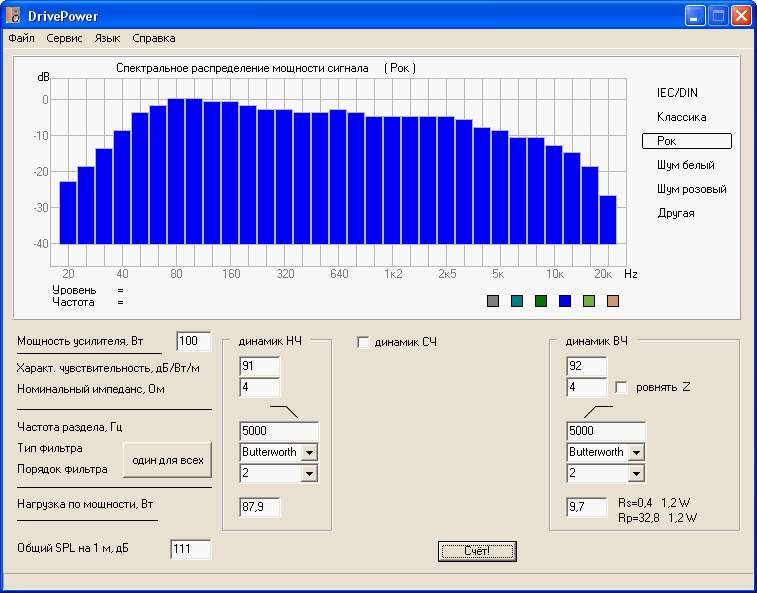Pick the light green color swatch
The image size is (757, 593).
click(589, 301)
